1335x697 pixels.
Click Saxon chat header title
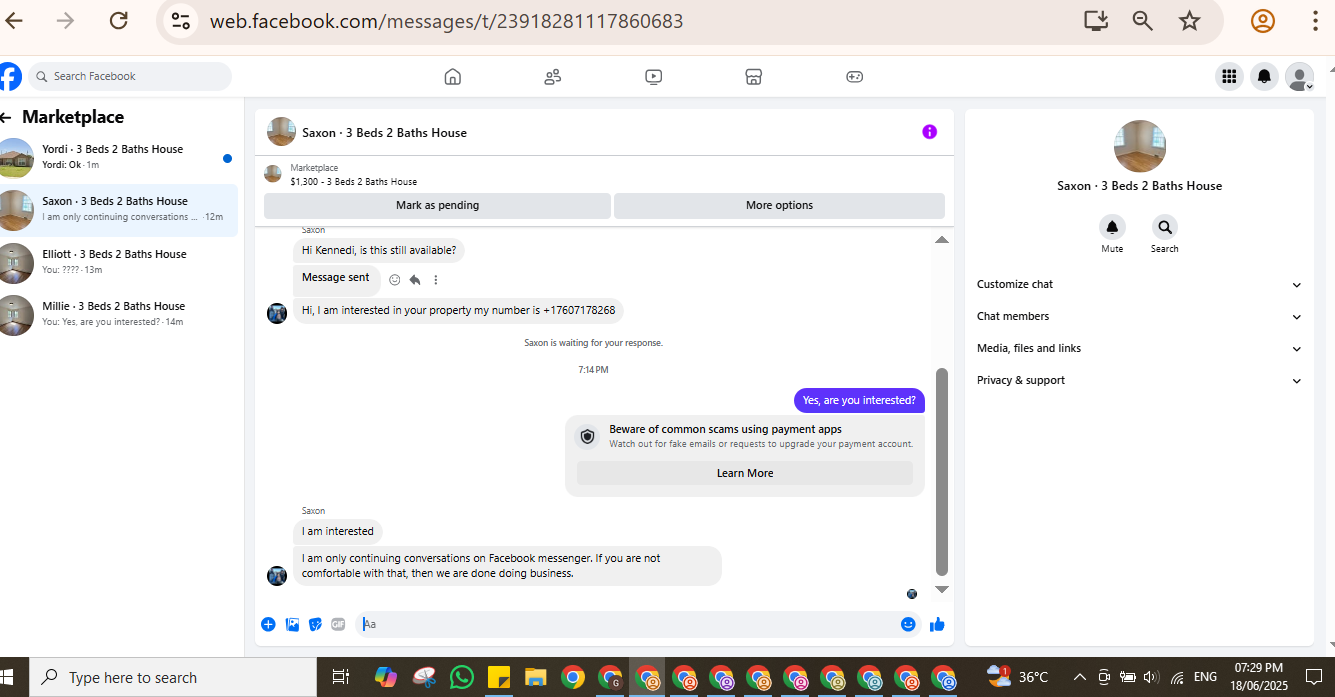384,132
